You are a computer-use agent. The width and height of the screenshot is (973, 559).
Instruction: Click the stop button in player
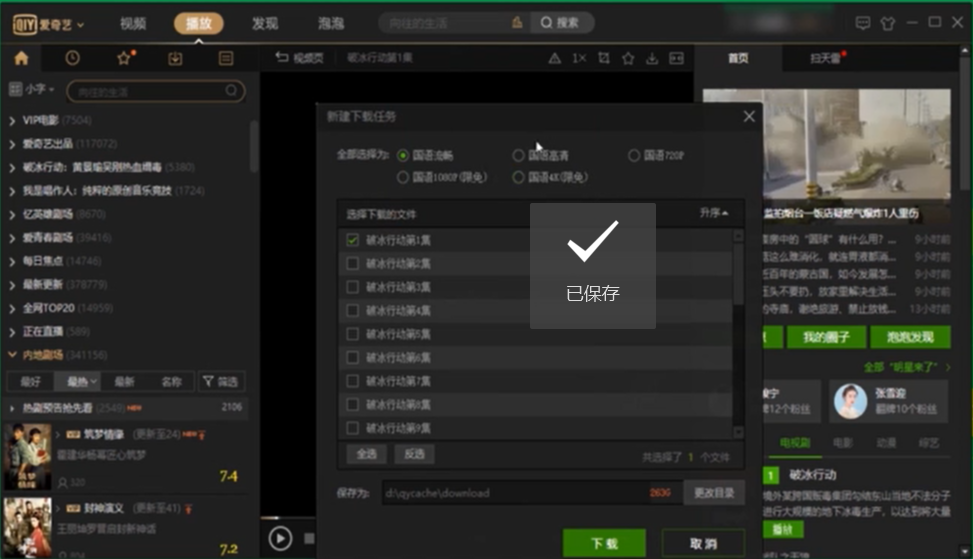click(309, 538)
